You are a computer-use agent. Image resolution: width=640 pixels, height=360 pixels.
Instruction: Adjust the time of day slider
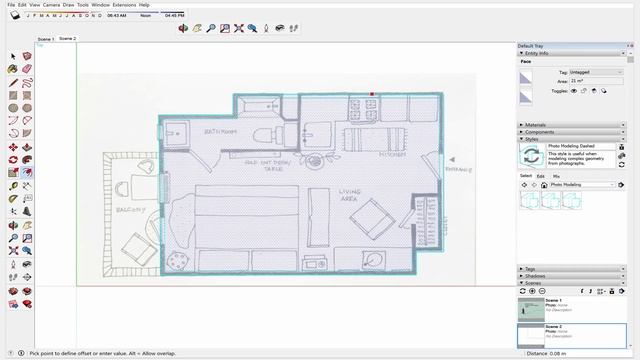coord(145,13)
